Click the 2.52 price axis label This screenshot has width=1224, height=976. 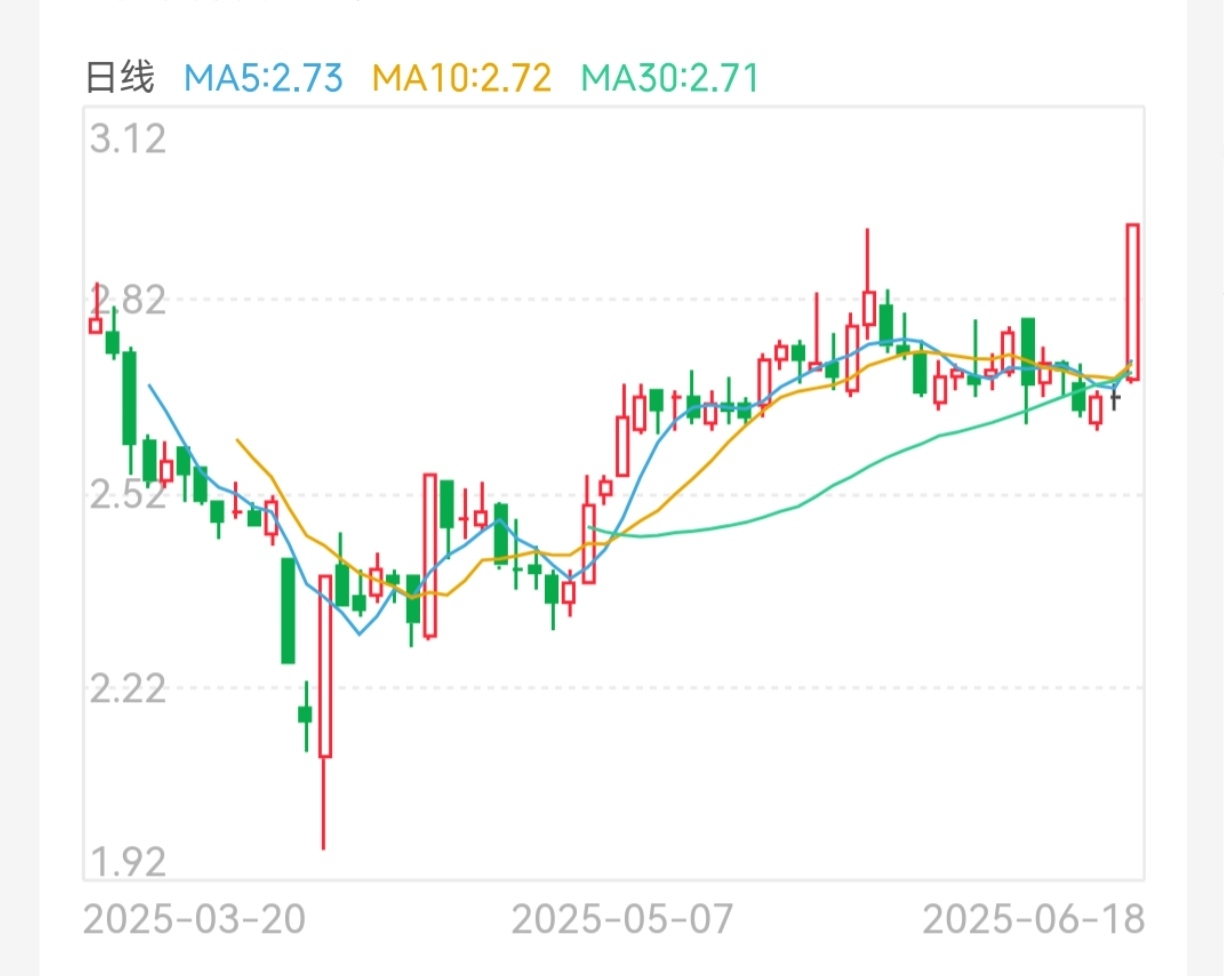coord(128,494)
